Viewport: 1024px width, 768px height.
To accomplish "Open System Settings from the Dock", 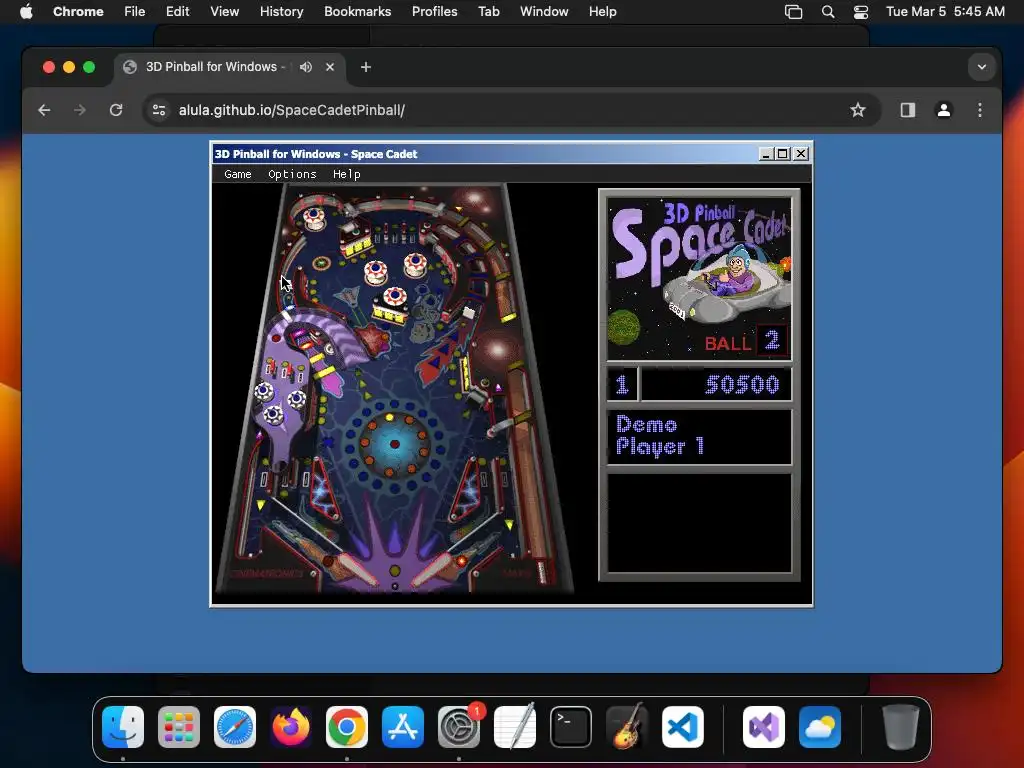I will (x=458, y=727).
